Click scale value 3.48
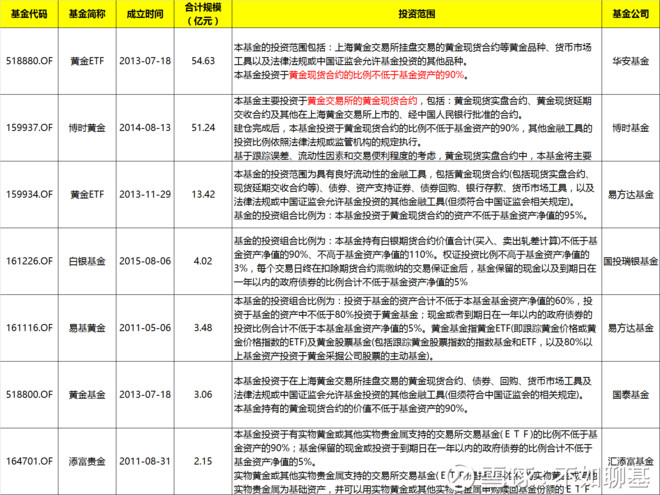Image resolution: width=660 pixels, height=495 pixels. pyautogui.click(x=203, y=328)
